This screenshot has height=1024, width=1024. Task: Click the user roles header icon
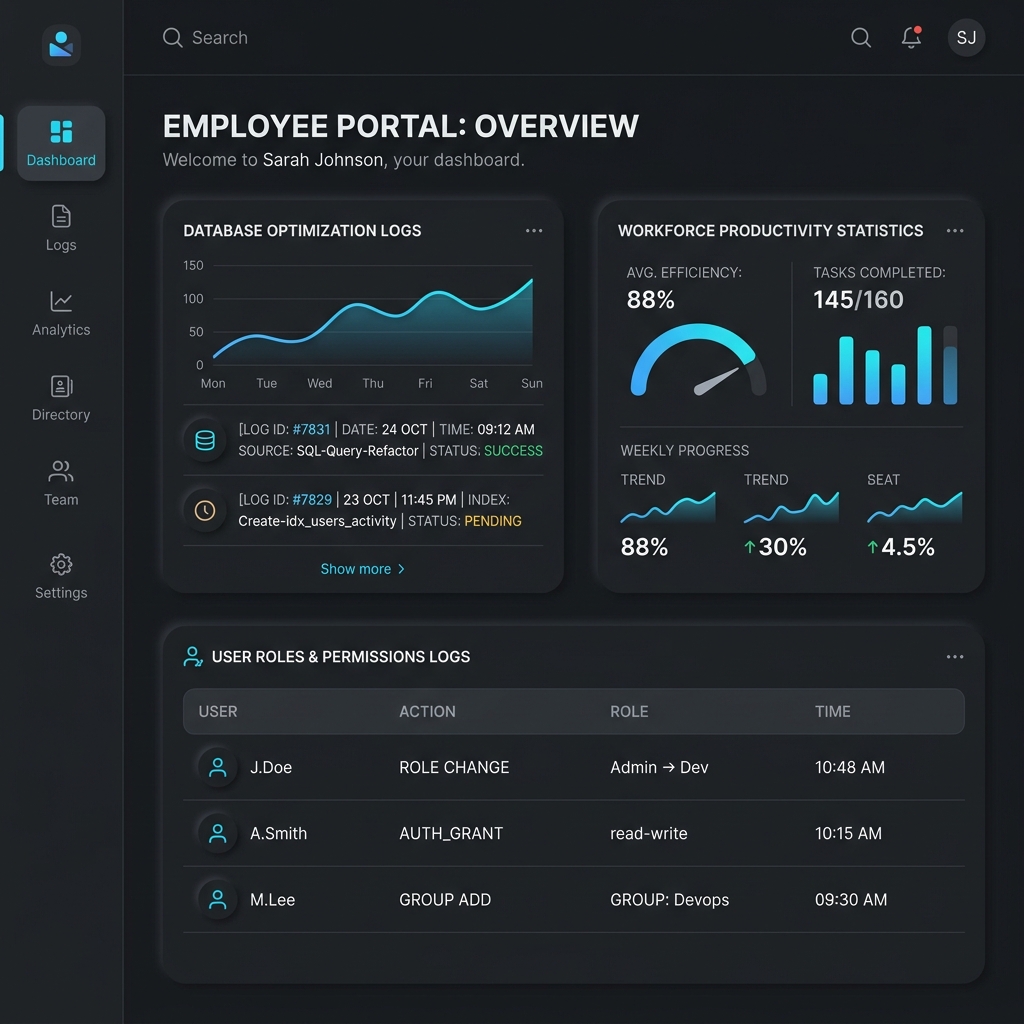pyautogui.click(x=193, y=656)
